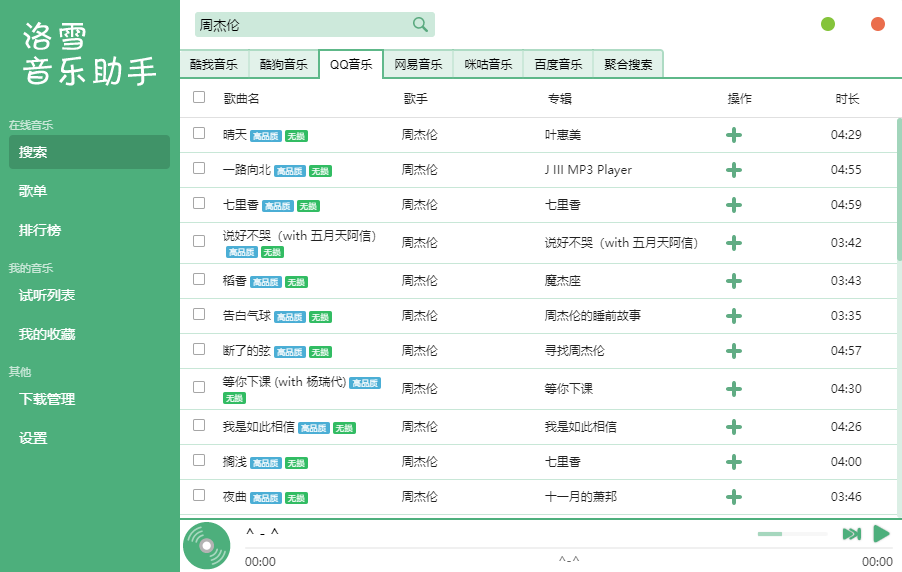Click the plus icon for 晴天
This screenshot has width=902, height=572.
click(733, 135)
